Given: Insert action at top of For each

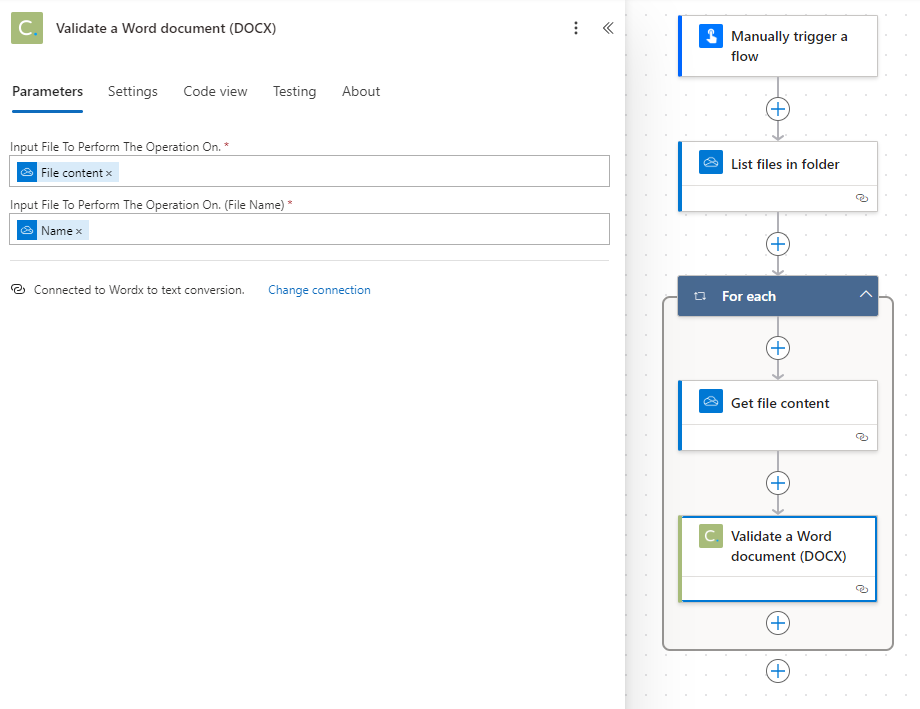Looking at the screenshot, I should (x=778, y=348).
